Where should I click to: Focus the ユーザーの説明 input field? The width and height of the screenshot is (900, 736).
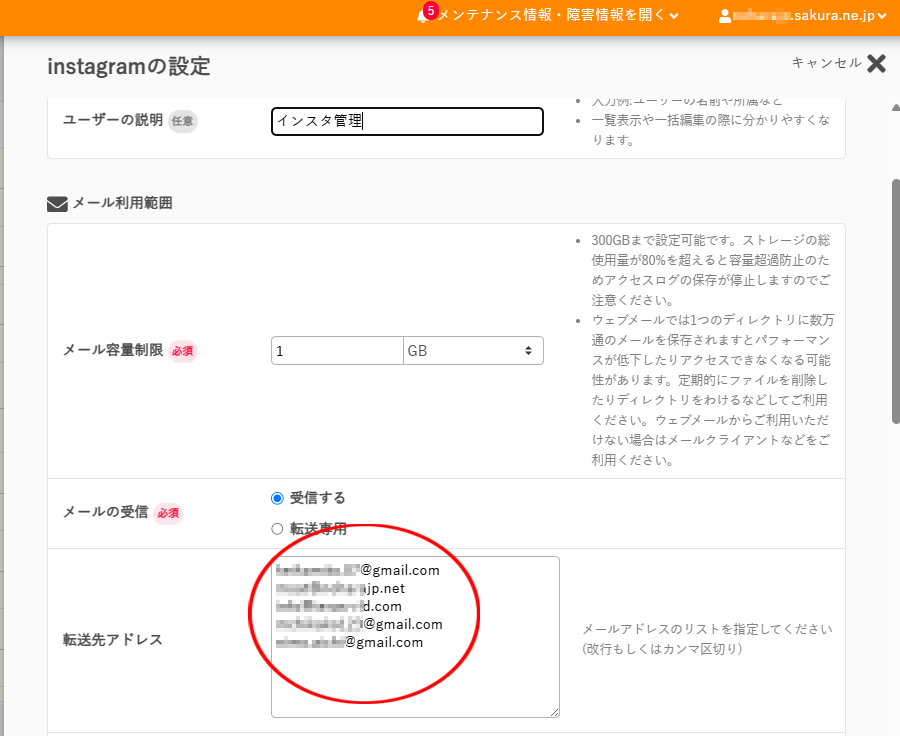(x=407, y=121)
